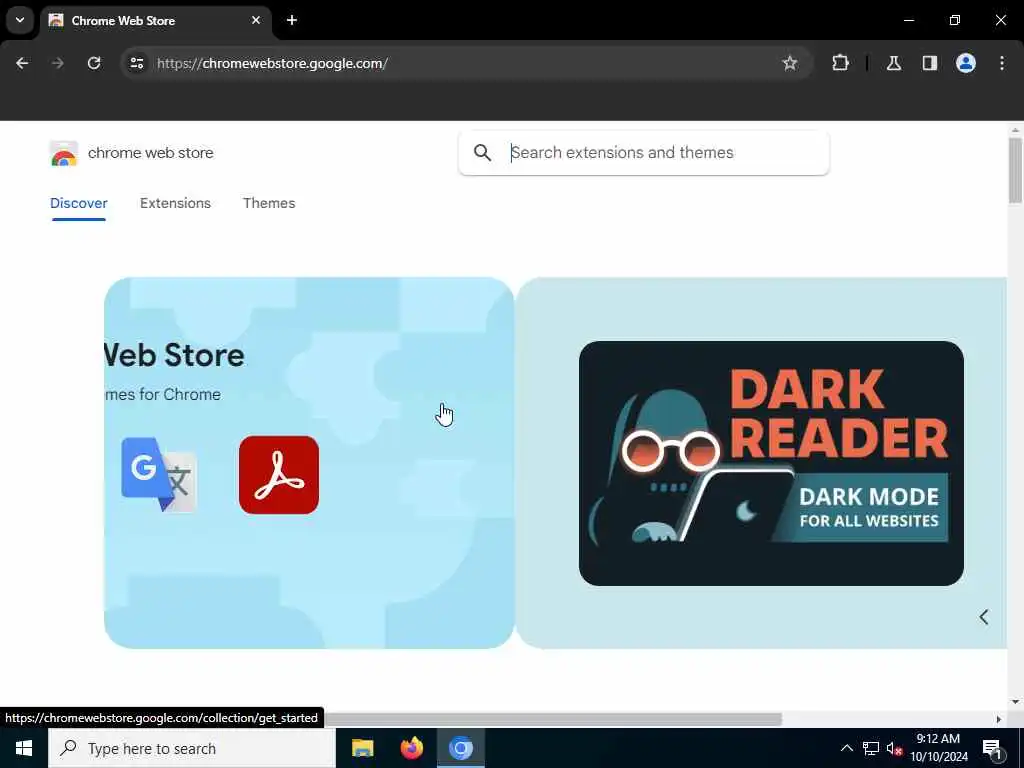Click the Chrome icon on the taskbar

click(460, 748)
